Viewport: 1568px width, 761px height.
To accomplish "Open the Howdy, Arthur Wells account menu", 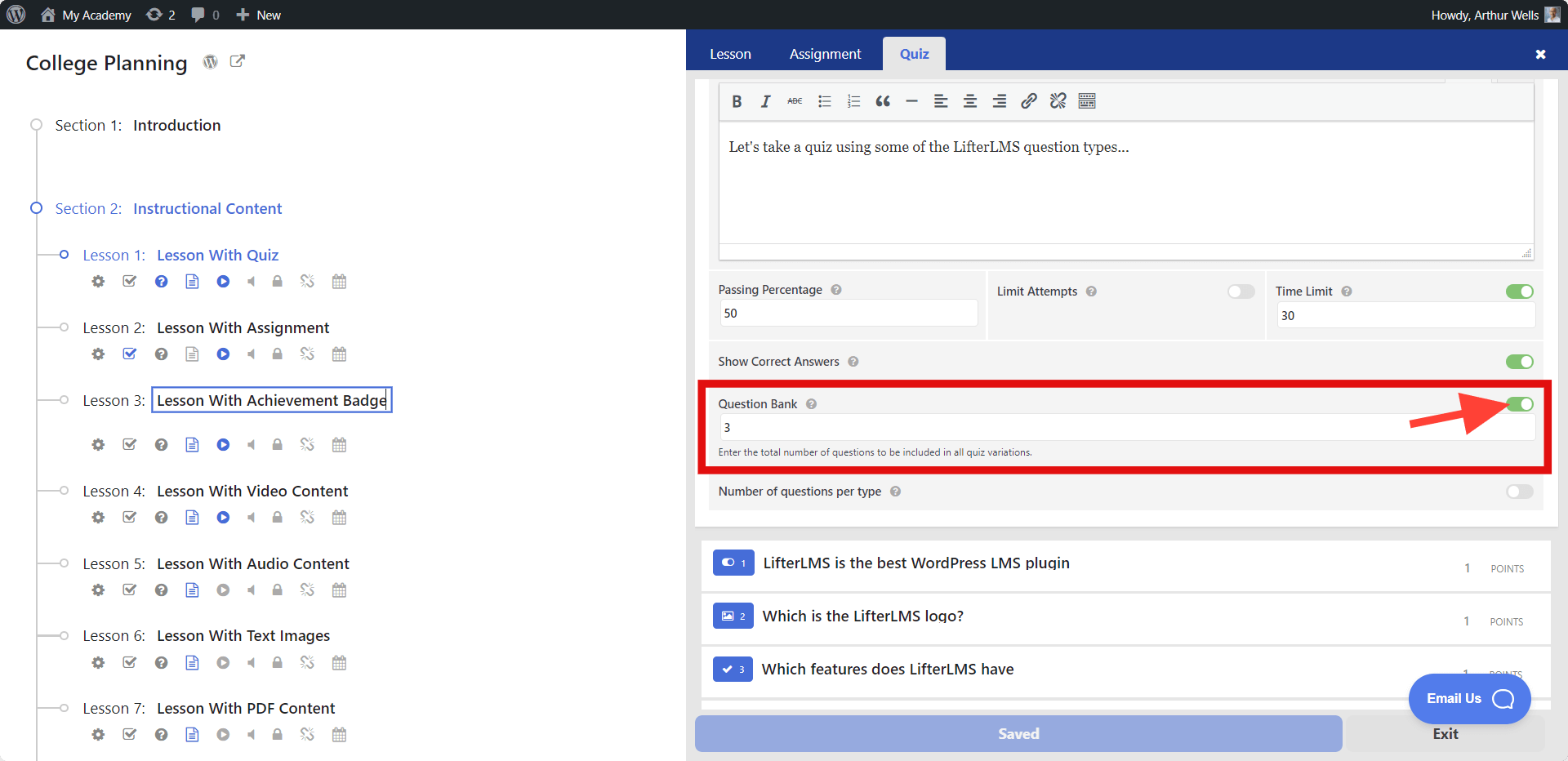I will (1495, 15).
